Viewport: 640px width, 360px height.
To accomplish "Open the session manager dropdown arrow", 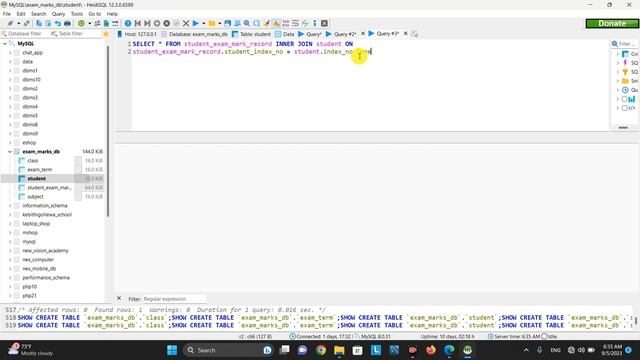I will [x=18, y=23].
